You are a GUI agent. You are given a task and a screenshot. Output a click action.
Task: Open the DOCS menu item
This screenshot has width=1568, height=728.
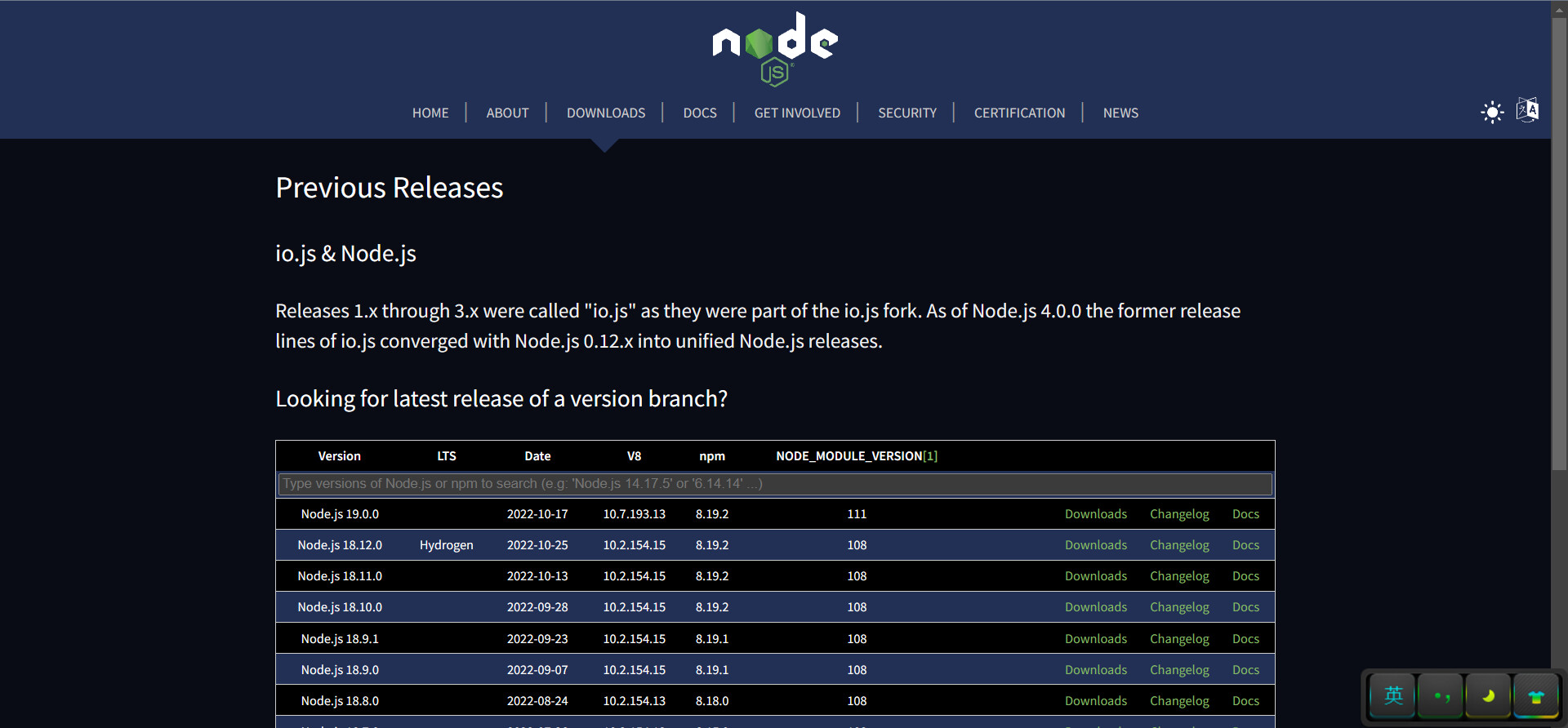(700, 113)
